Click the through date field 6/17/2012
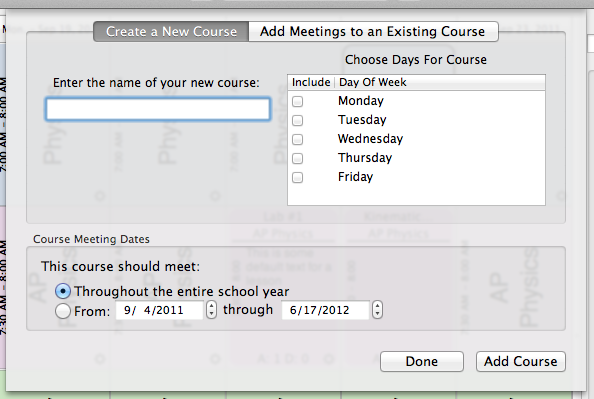The width and height of the screenshot is (594, 399). tap(325, 310)
